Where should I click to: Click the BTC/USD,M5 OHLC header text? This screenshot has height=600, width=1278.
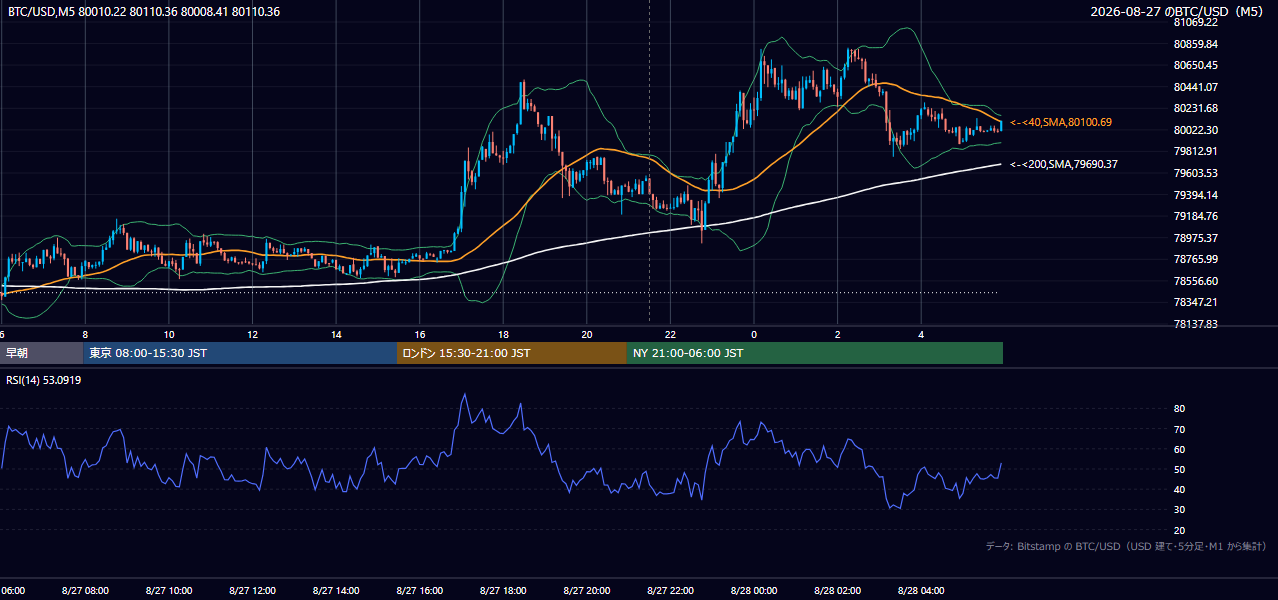point(144,12)
